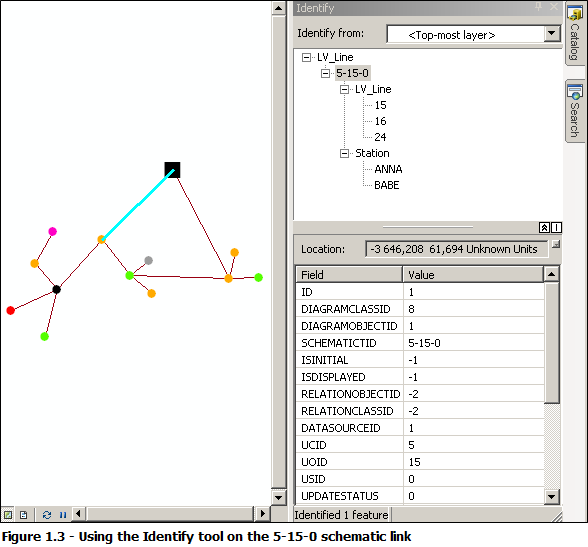Select tree item 15

pyautogui.click(x=380, y=105)
